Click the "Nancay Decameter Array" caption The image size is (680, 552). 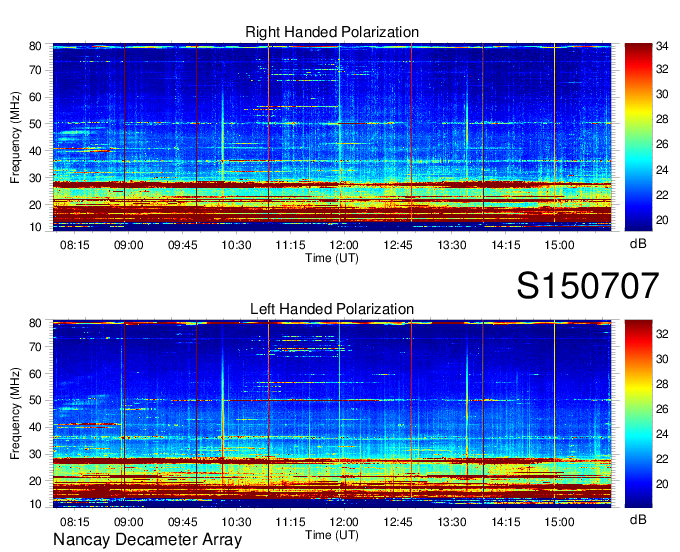point(147,540)
